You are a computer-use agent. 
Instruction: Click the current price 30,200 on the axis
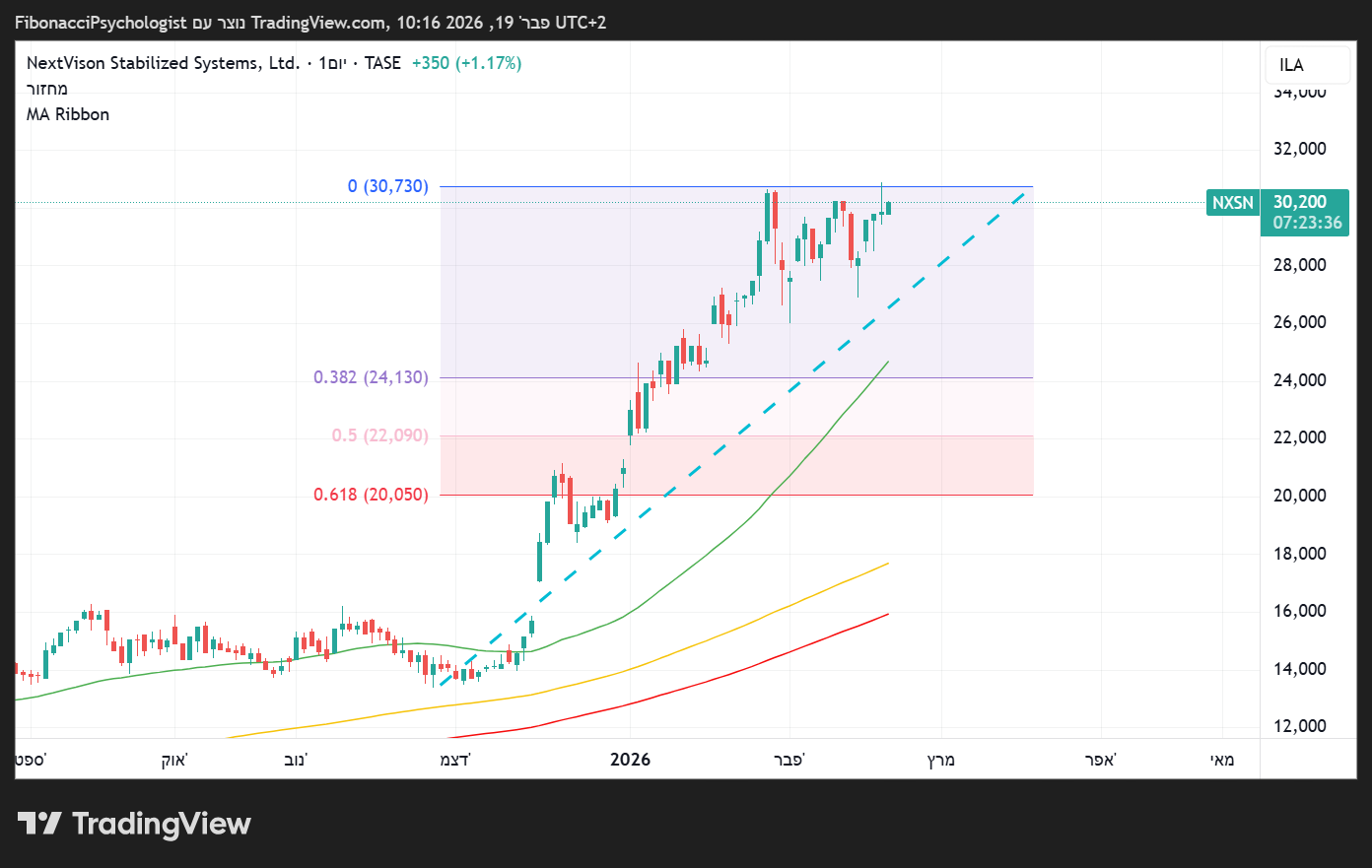point(1300,202)
